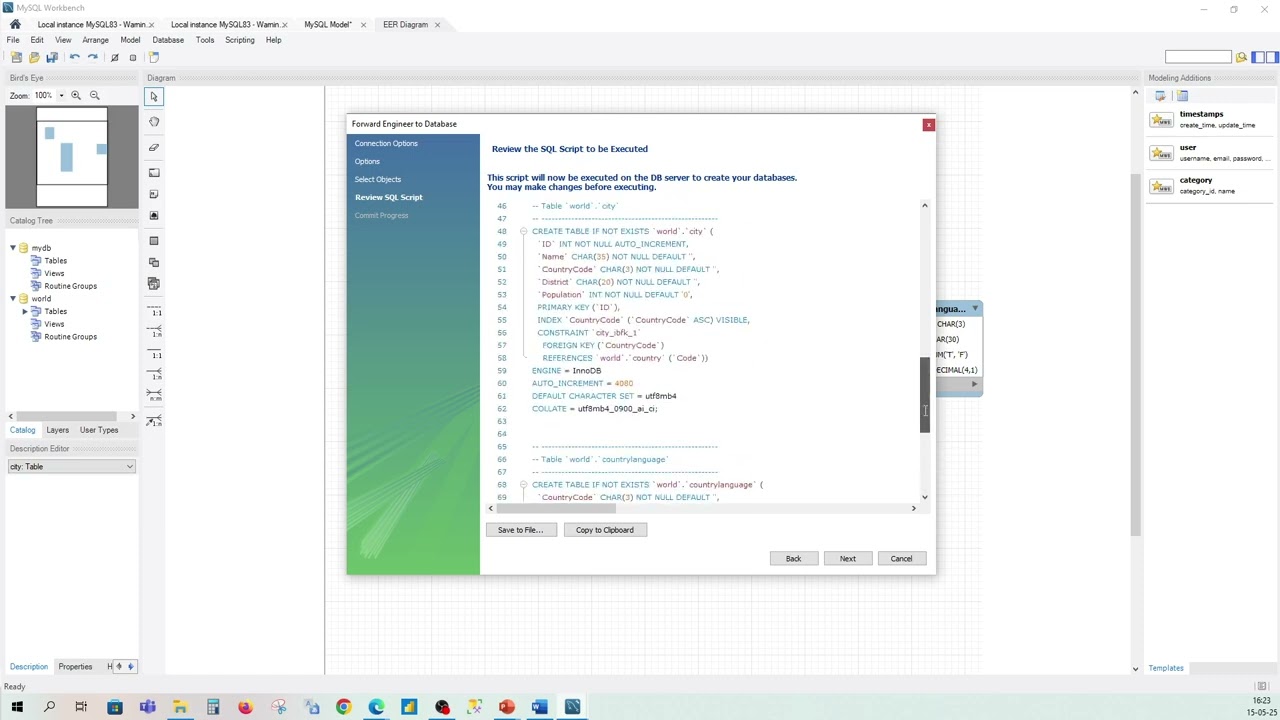
Task: Select relationship using existing columns tool
Action: tap(155, 420)
